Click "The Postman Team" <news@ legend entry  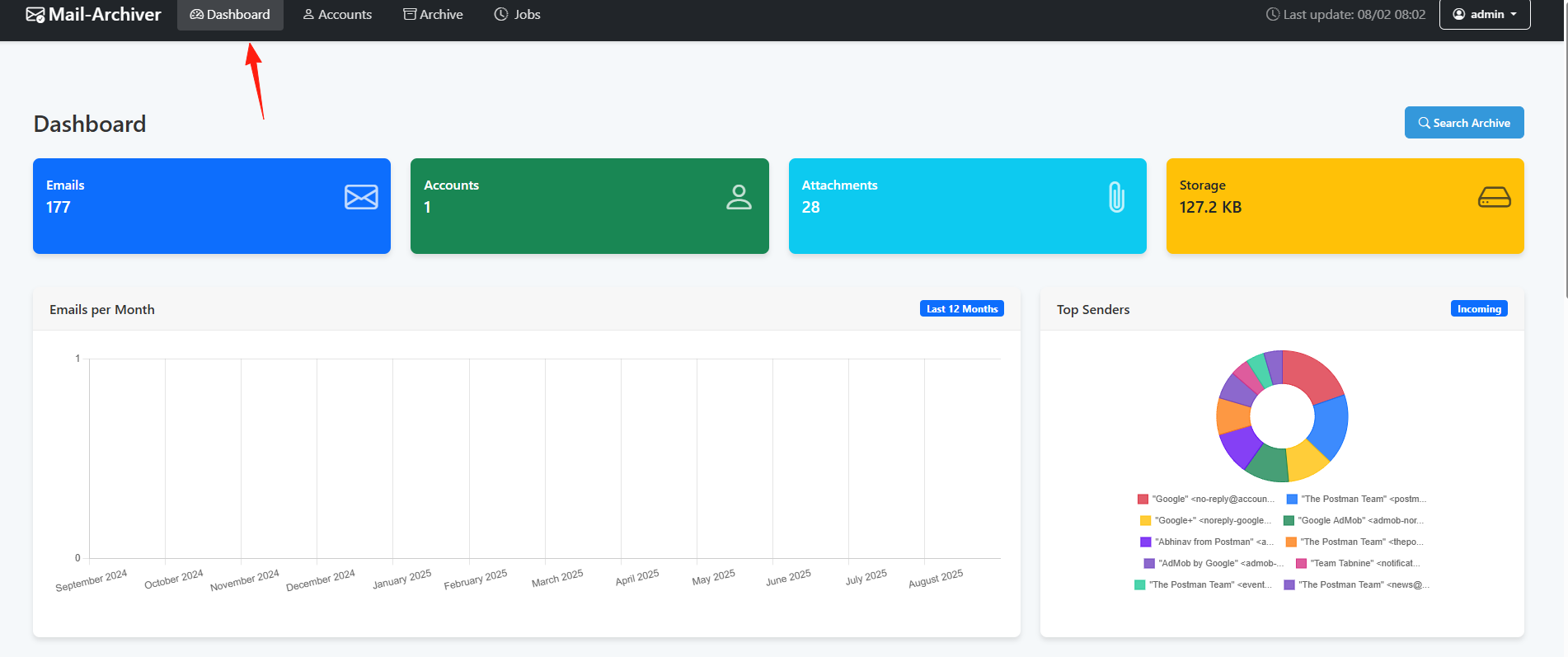[1357, 584]
